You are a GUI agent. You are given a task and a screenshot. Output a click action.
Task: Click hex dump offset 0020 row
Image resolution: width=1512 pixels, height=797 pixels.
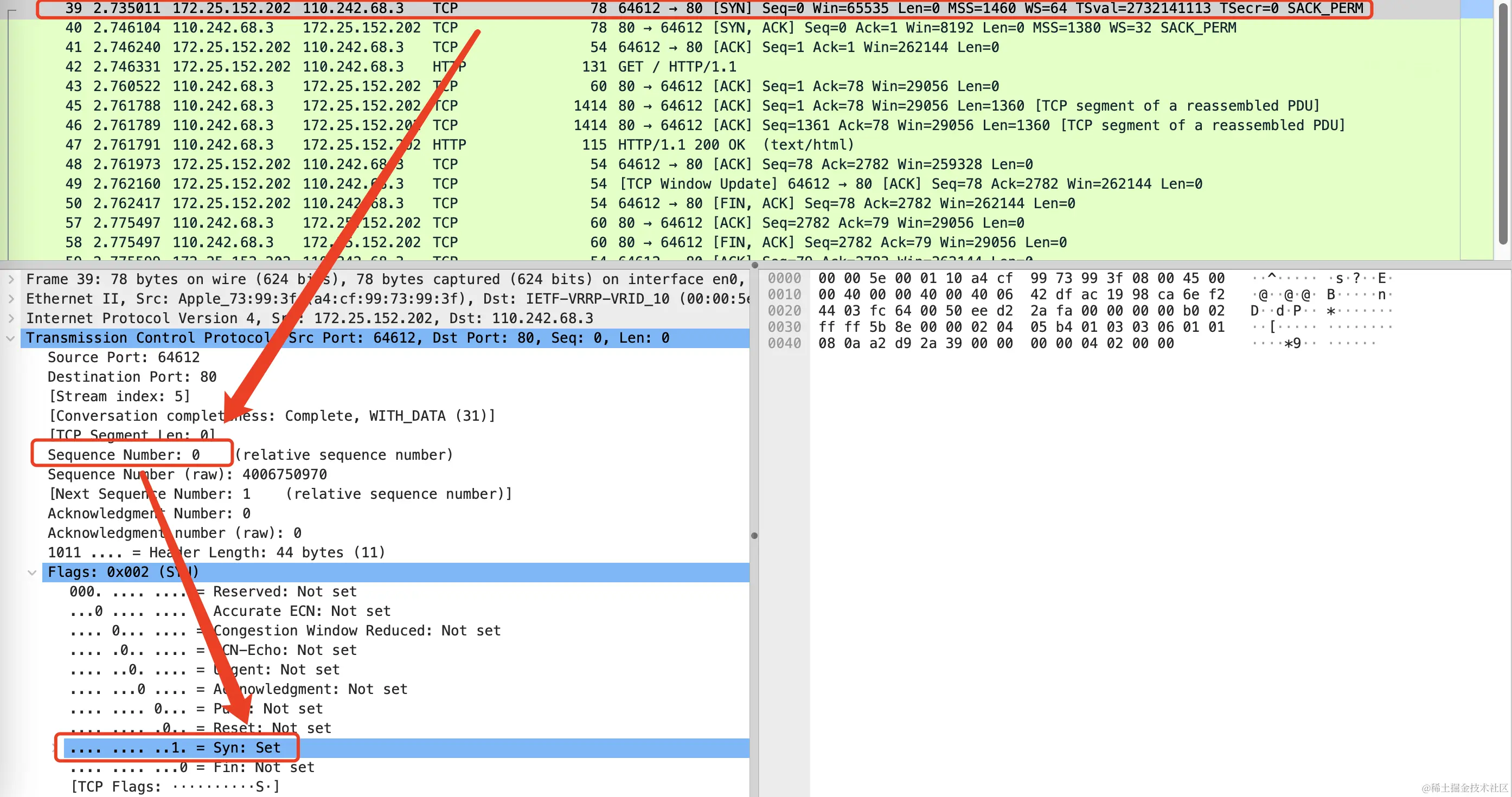(x=784, y=311)
